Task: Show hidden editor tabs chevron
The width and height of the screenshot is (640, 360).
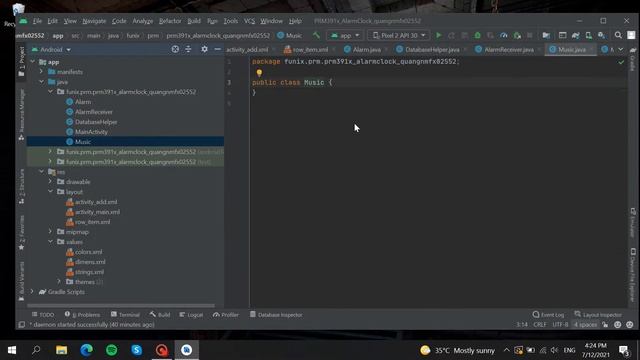Action: click(621, 49)
